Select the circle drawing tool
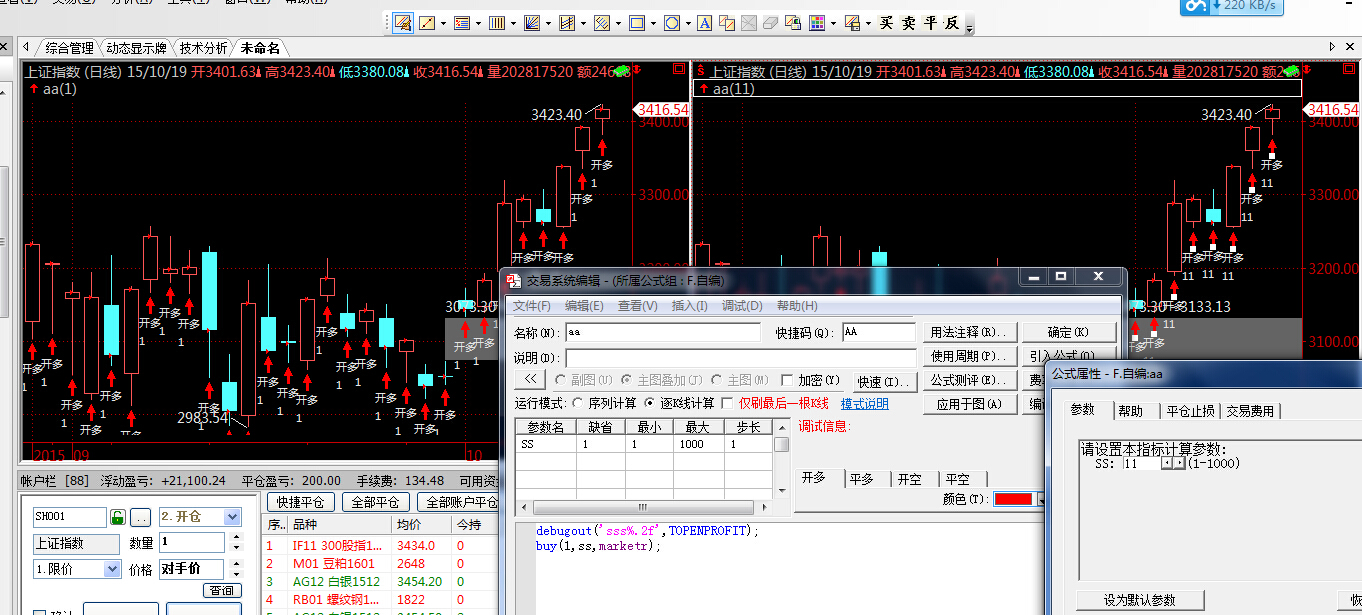The height and width of the screenshot is (615, 1362). [672, 22]
